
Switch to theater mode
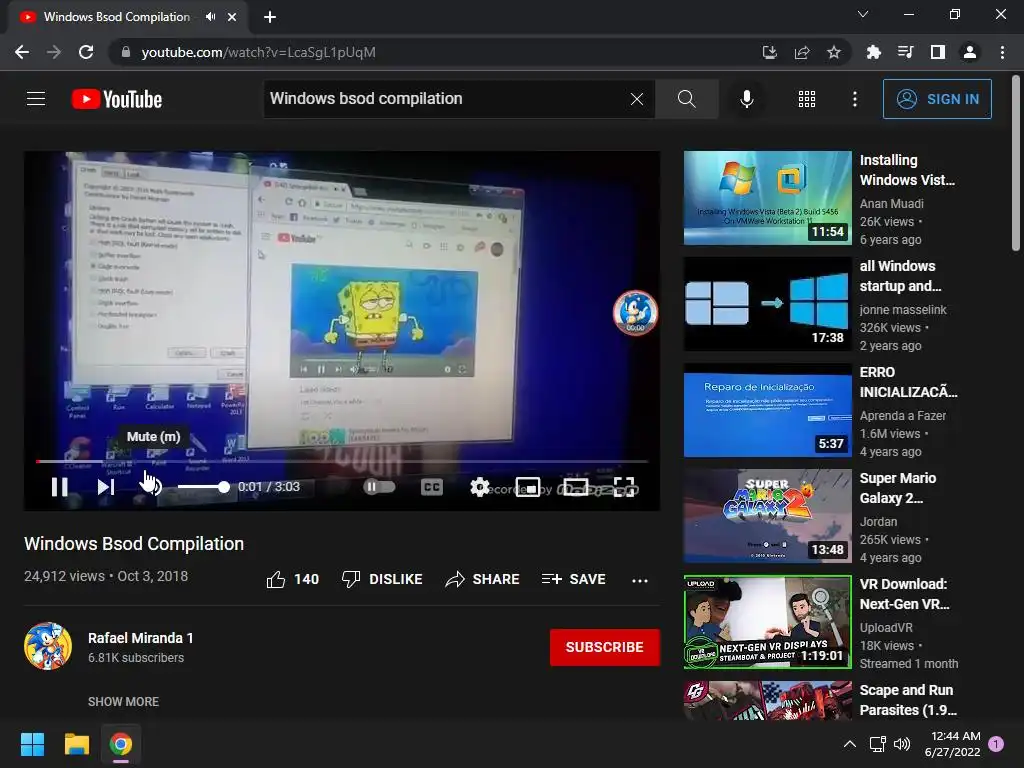tap(575, 487)
